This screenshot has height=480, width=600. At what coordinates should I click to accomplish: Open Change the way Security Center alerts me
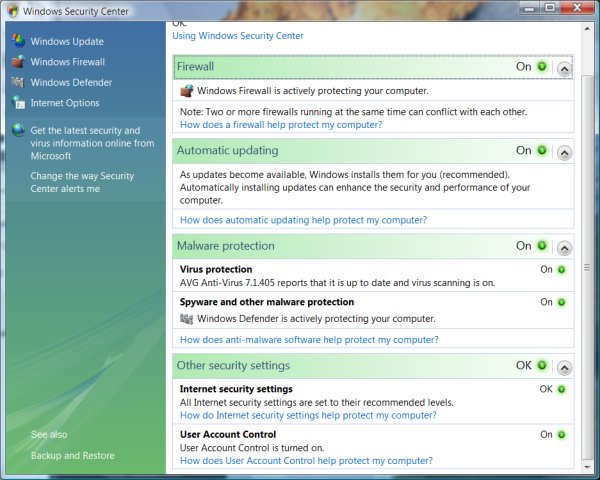coord(81,182)
